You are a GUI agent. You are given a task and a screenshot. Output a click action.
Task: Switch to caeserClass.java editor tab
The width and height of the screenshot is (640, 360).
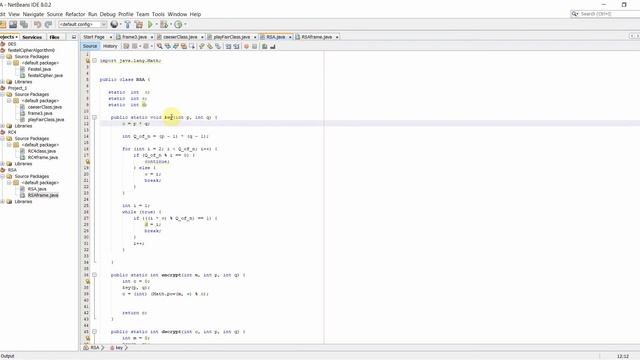(180, 37)
